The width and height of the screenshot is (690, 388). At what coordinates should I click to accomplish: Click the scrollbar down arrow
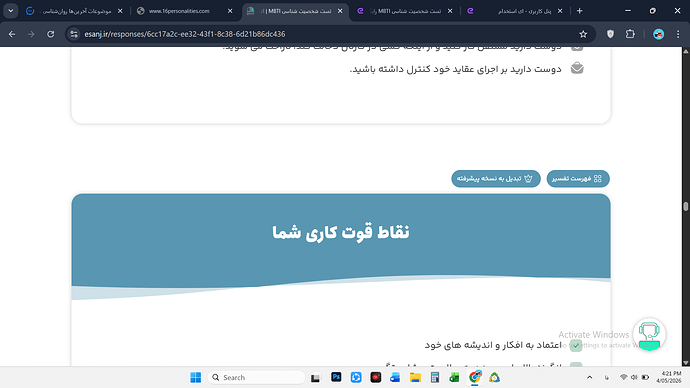tap(685, 362)
